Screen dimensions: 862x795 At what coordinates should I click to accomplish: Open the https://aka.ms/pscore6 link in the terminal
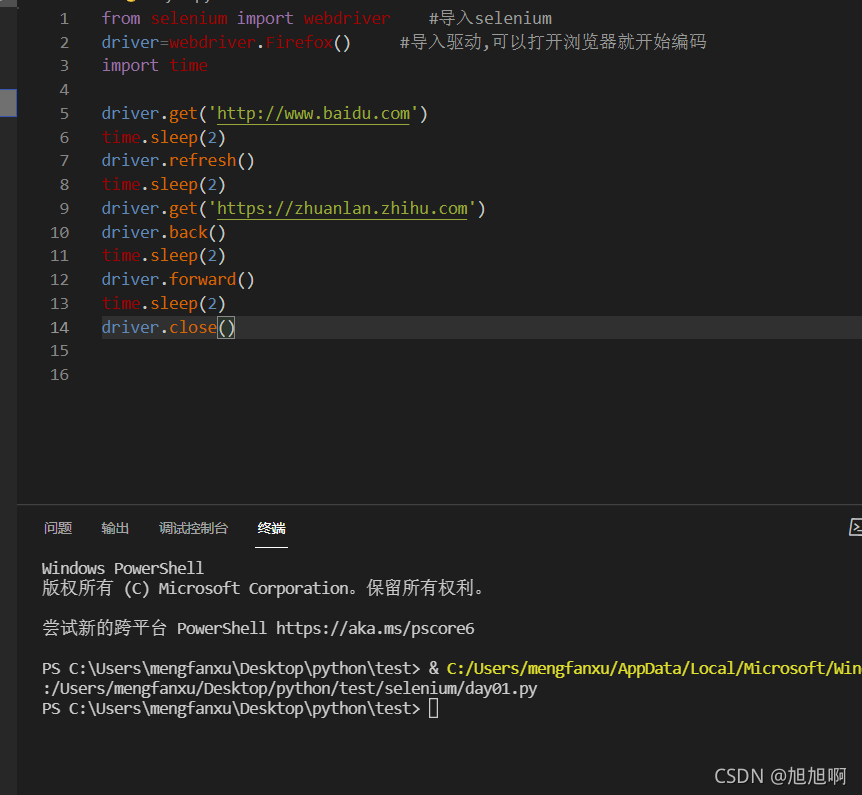pos(375,628)
